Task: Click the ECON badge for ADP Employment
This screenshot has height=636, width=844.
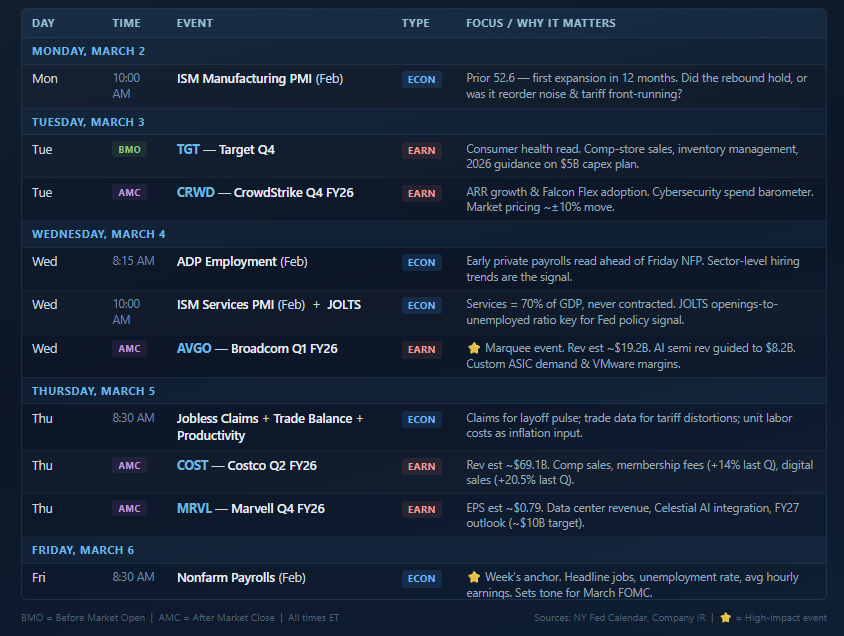Action: pos(421,263)
